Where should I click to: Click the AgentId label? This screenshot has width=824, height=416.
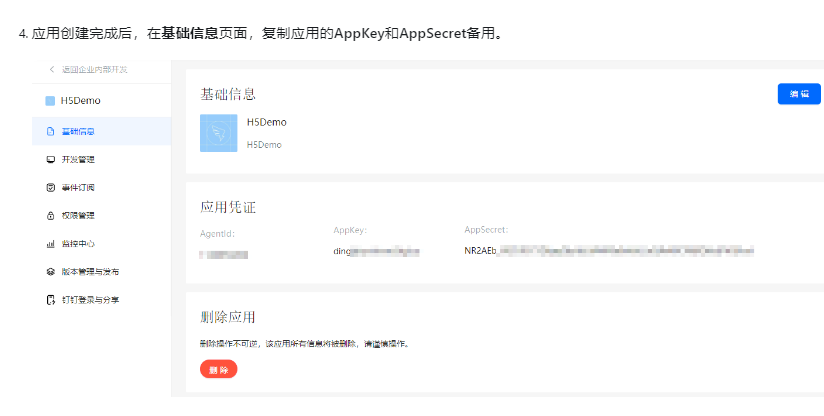tap(218, 234)
